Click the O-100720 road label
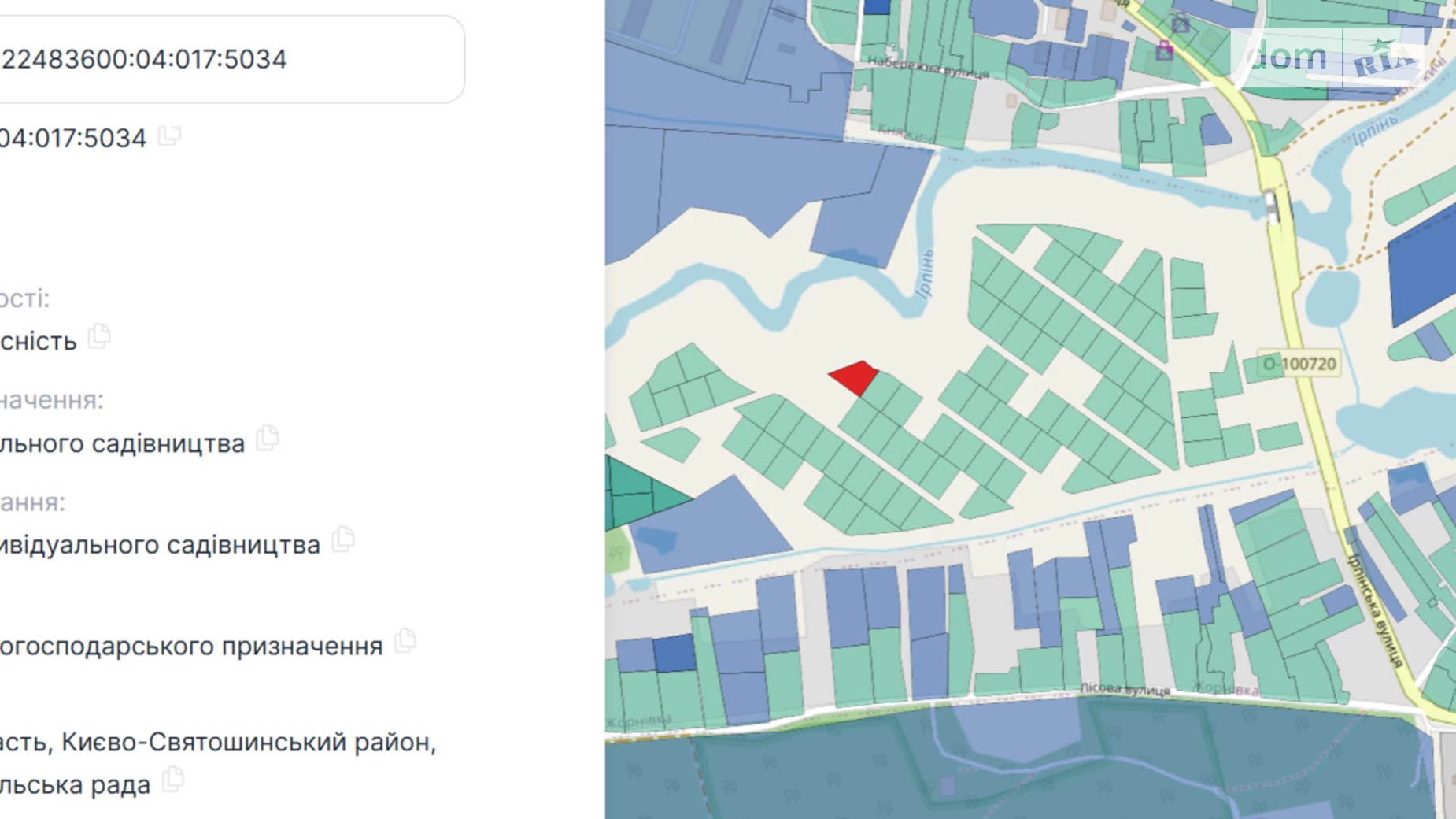 click(1299, 364)
